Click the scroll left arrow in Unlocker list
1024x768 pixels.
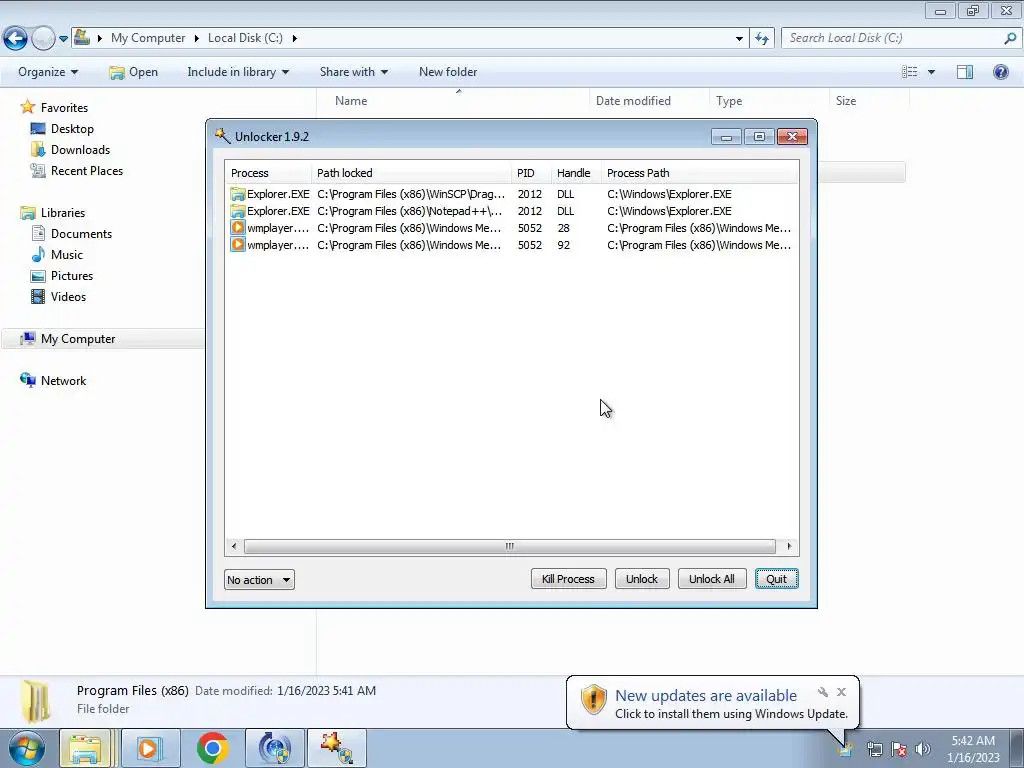click(x=234, y=546)
